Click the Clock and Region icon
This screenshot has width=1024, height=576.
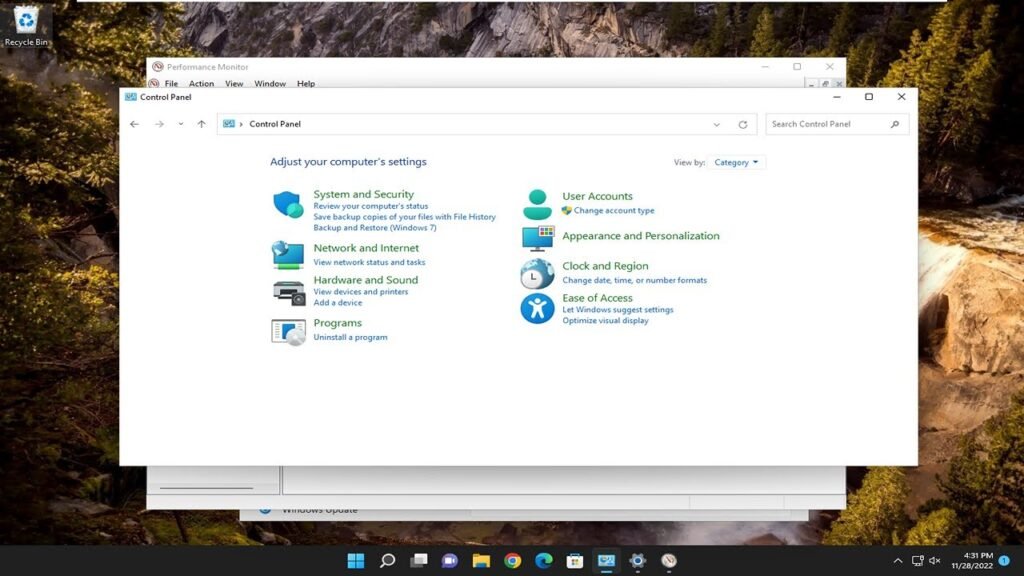pyautogui.click(x=537, y=273)
